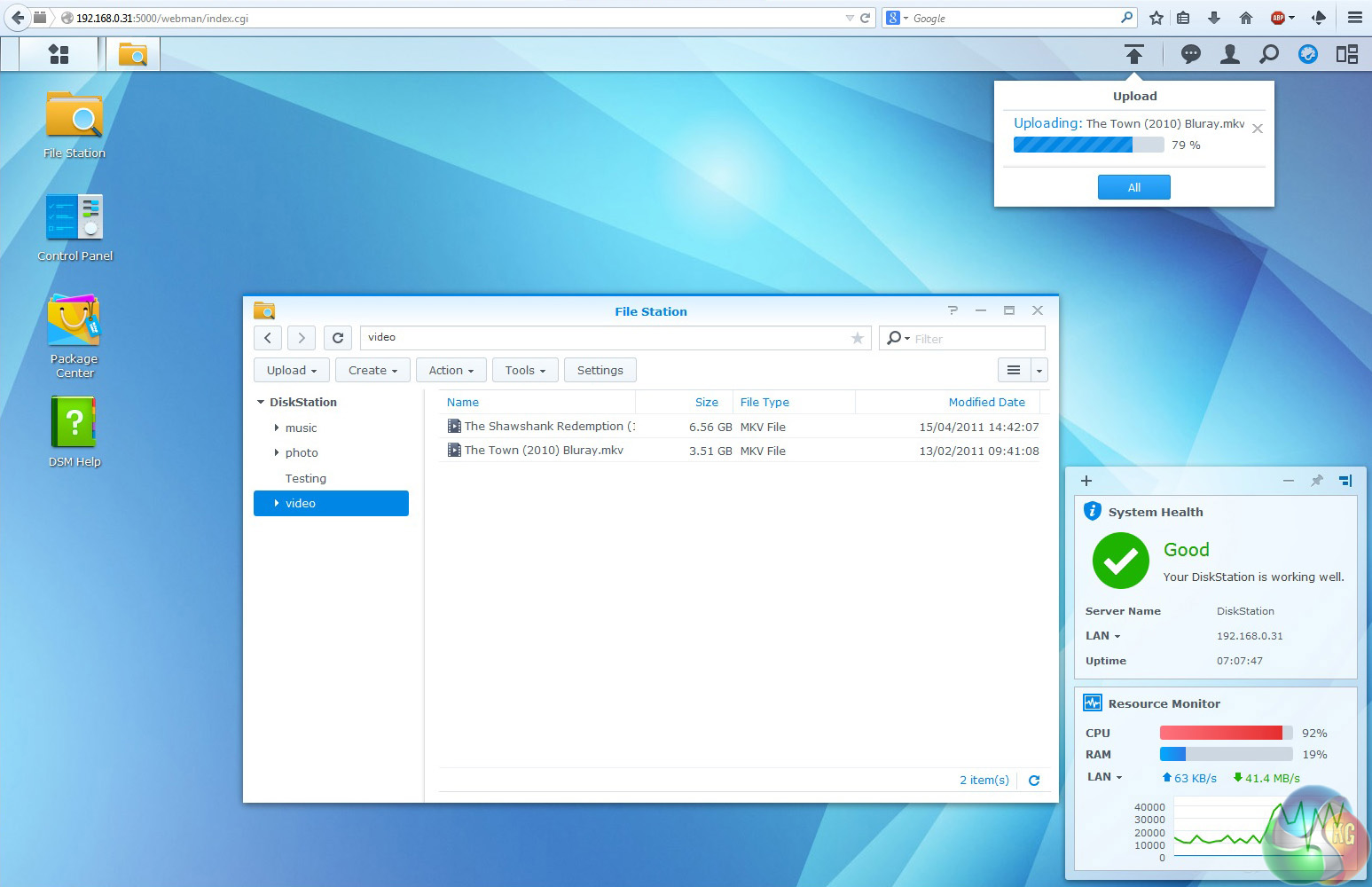Pin the widgets panel

point(1317,481)
